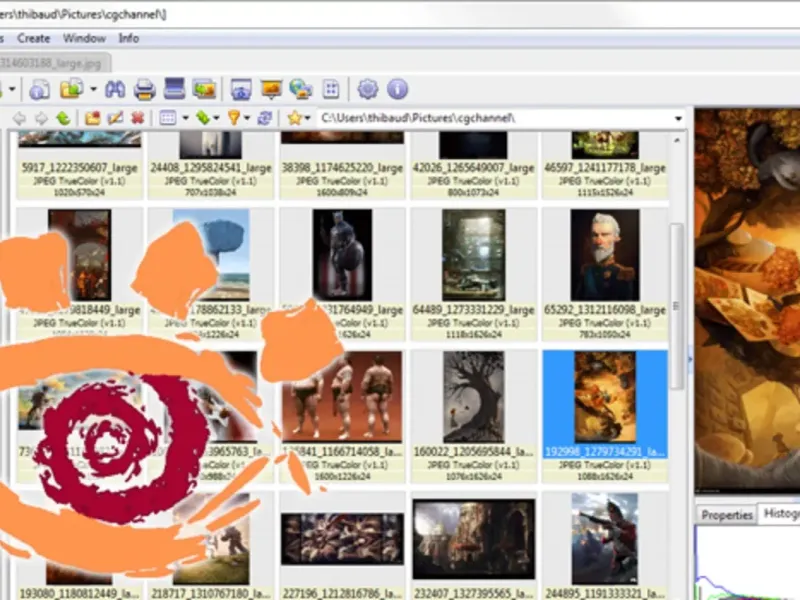Viewport: 800px width, 600px height.
Task: Click the file name 193080_1180812449
Action: (x=79, y=594)
